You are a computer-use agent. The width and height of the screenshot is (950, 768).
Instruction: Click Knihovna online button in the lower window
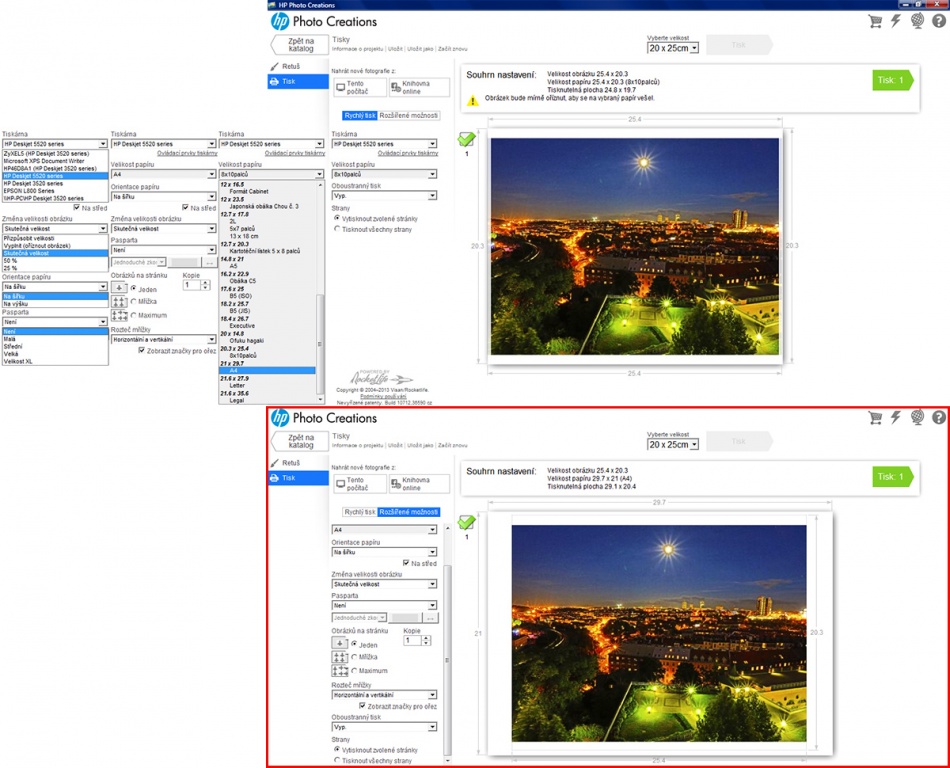[x=419, y=483]
